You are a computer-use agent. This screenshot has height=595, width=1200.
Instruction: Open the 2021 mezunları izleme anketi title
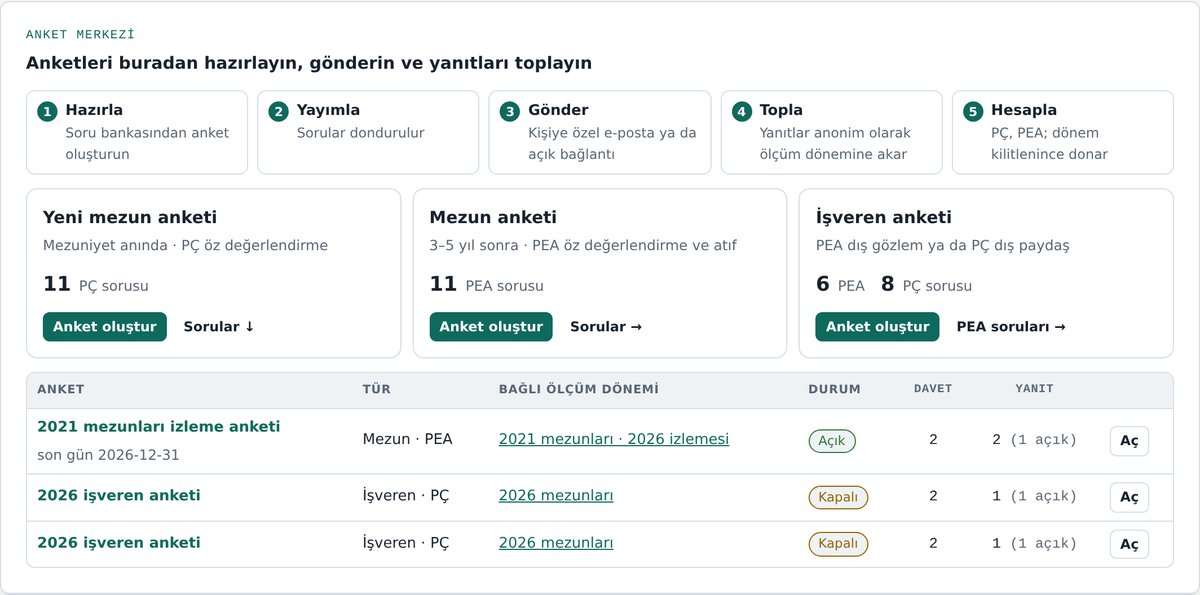pos(159,426)
